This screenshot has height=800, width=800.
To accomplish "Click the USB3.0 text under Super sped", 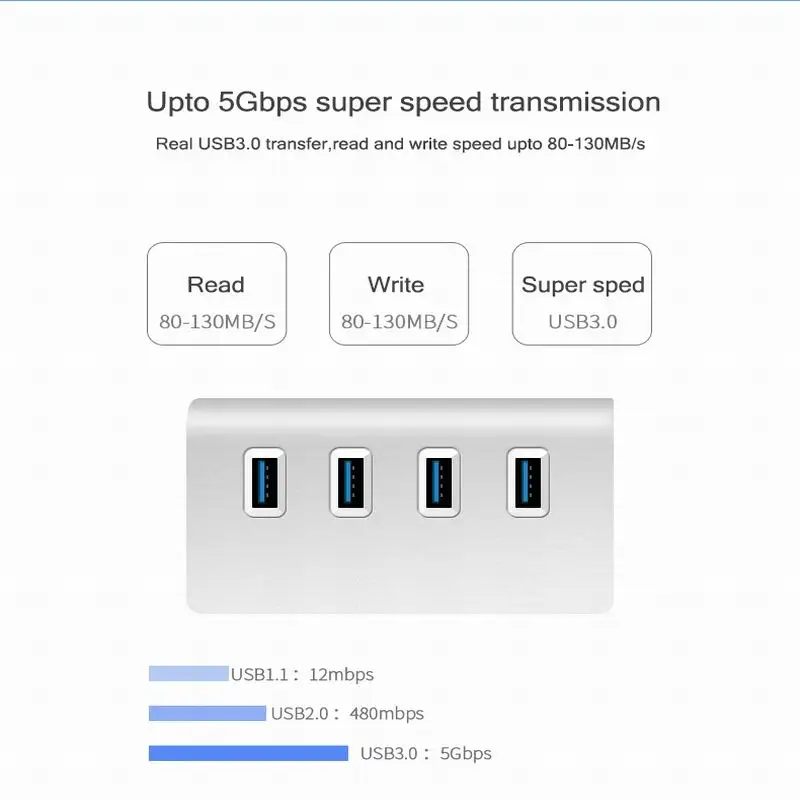I will (x=582, y=322).
